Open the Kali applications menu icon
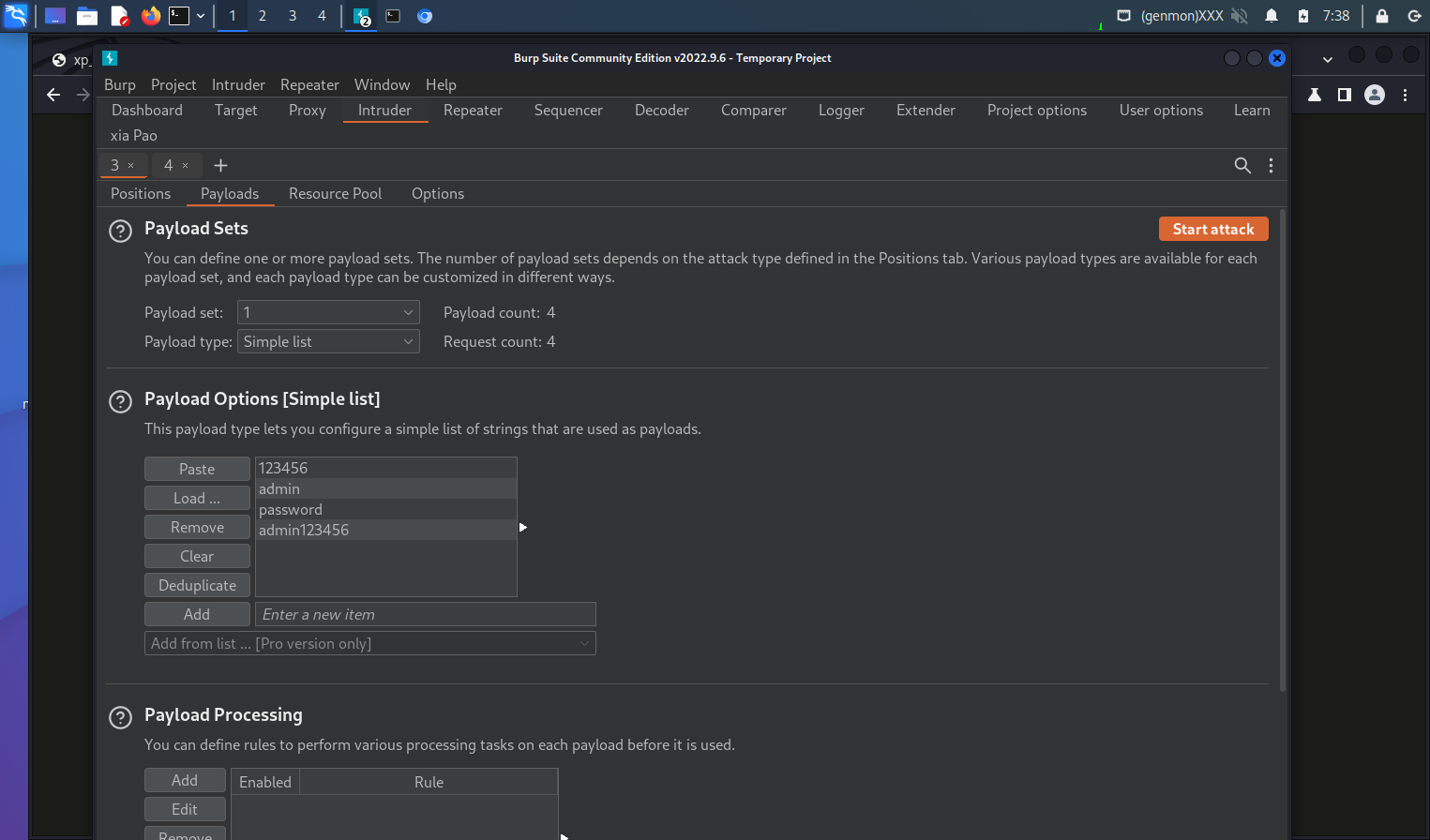 15,15
